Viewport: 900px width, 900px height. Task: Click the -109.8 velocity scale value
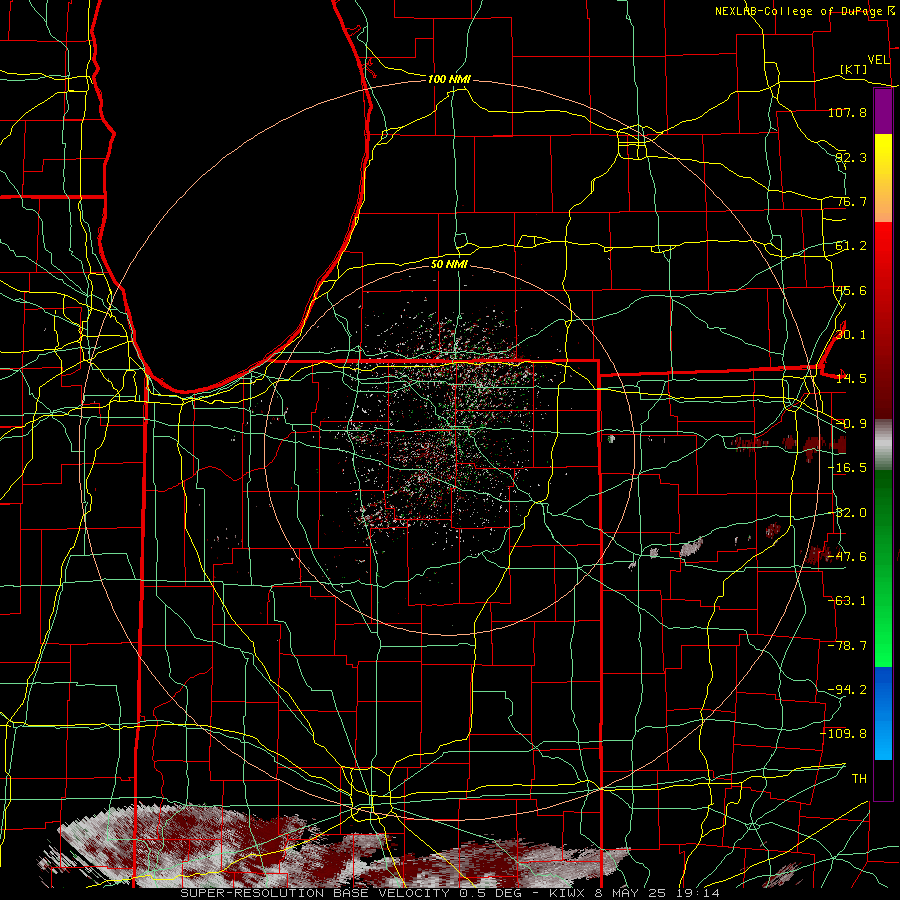click(844, 734)
